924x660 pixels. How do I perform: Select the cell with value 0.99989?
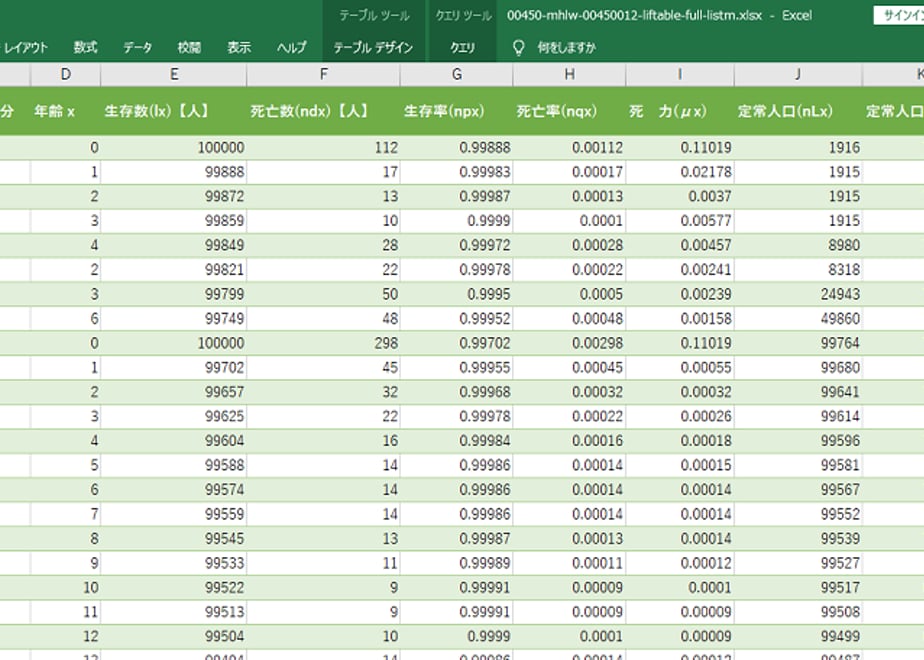[x=457, y=563]
